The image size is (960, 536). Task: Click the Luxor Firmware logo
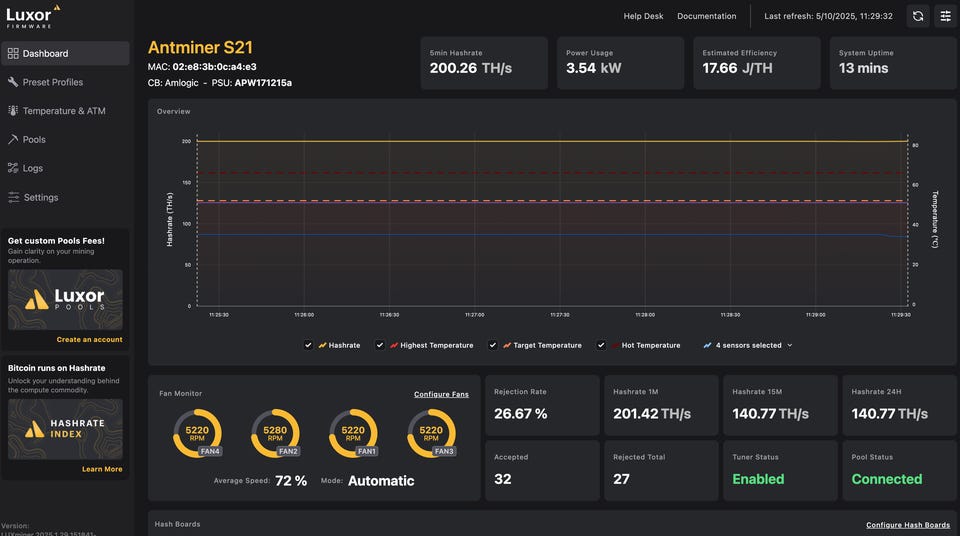tap(33, 17)
